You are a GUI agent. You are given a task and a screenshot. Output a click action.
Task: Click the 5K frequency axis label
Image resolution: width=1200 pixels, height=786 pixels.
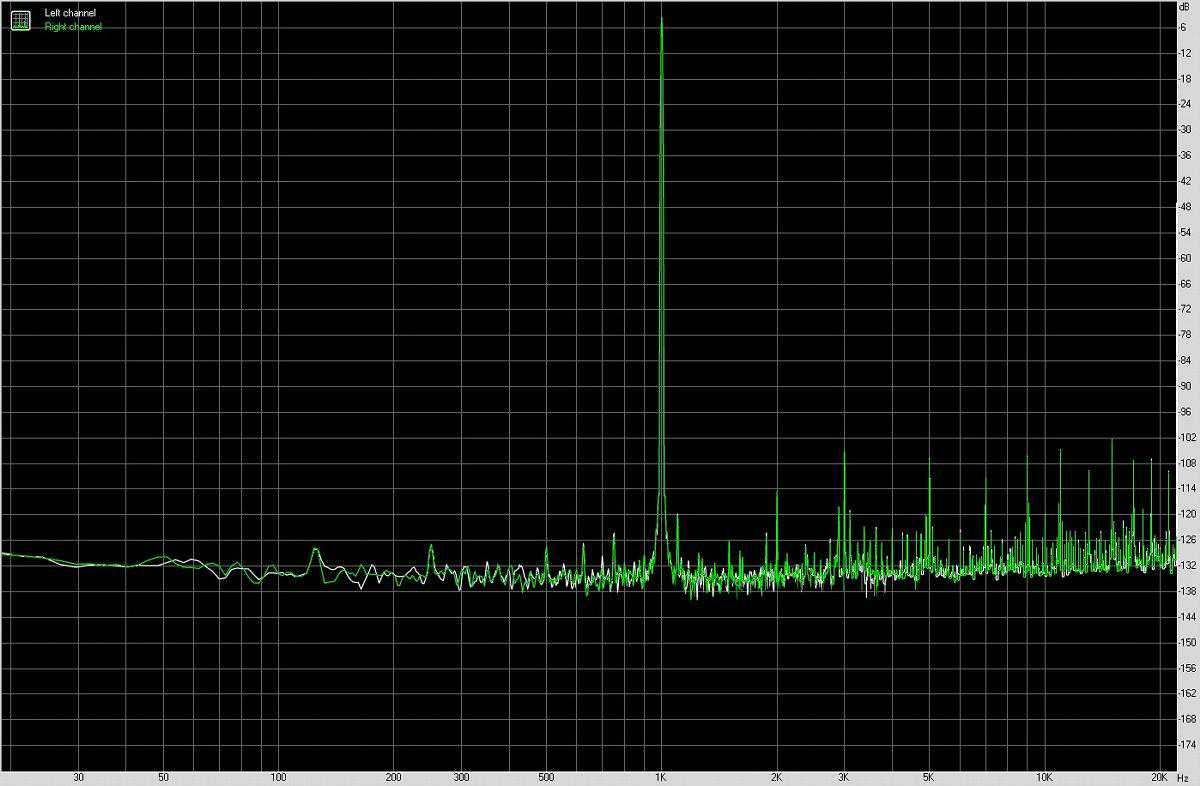pyautogui.click(x=929, y=777)
